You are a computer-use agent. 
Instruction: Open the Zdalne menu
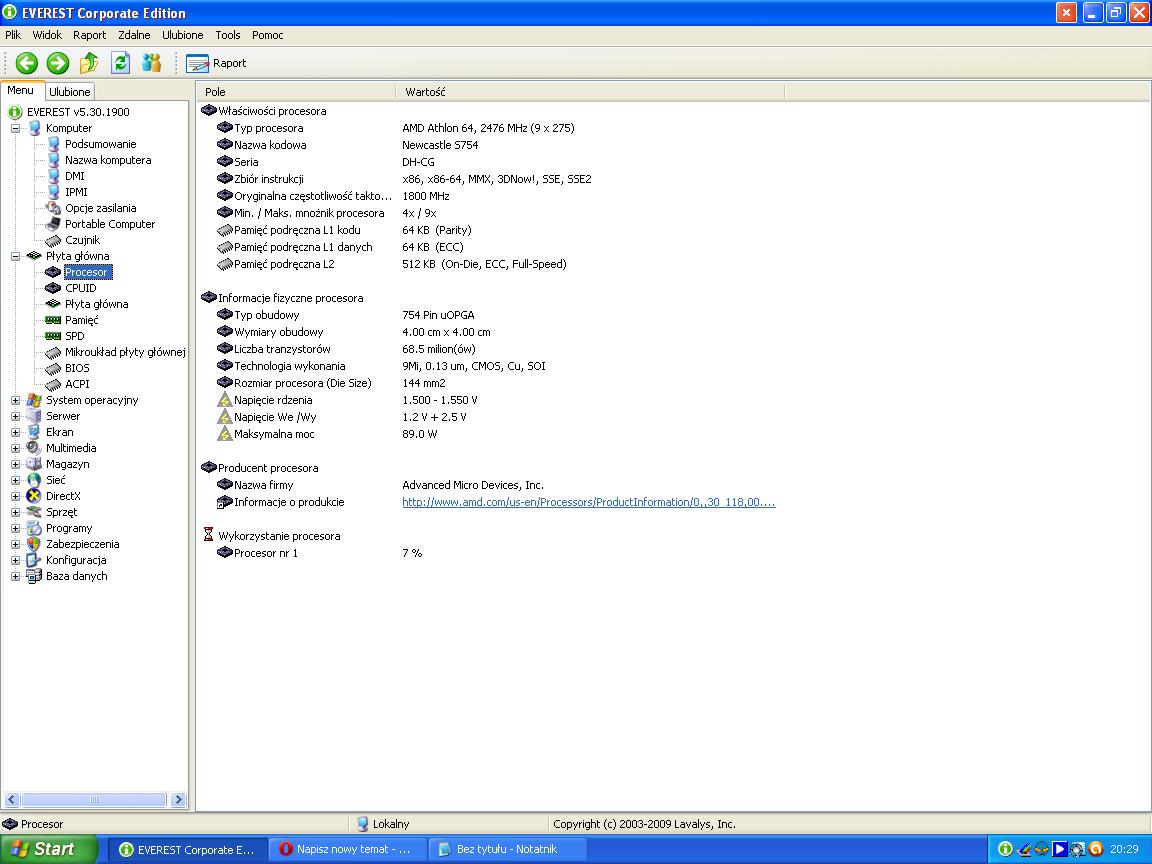coord(134,35)
